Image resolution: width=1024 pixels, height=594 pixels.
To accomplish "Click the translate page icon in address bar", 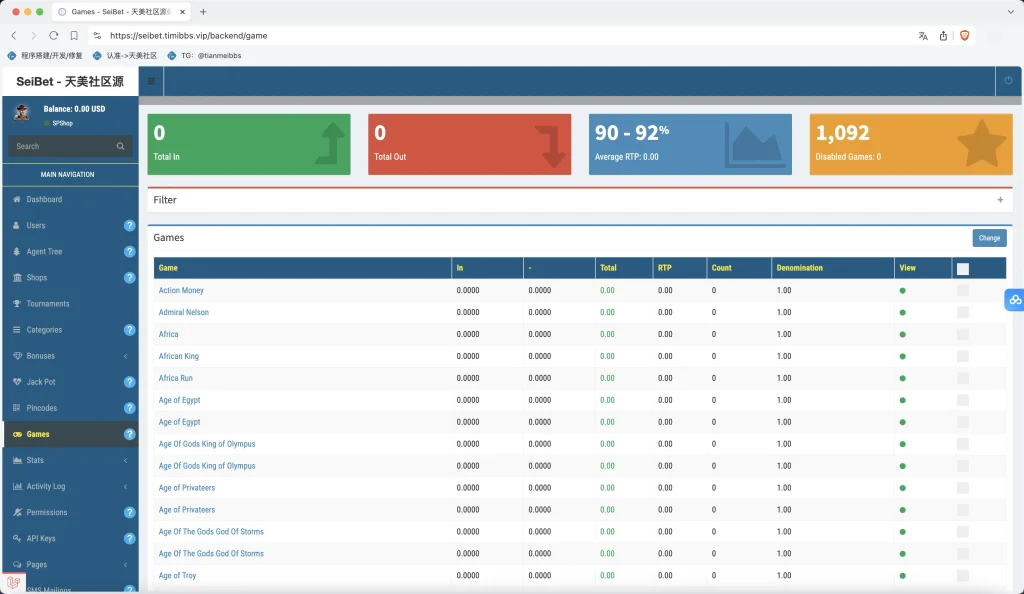I will point(923,35).
